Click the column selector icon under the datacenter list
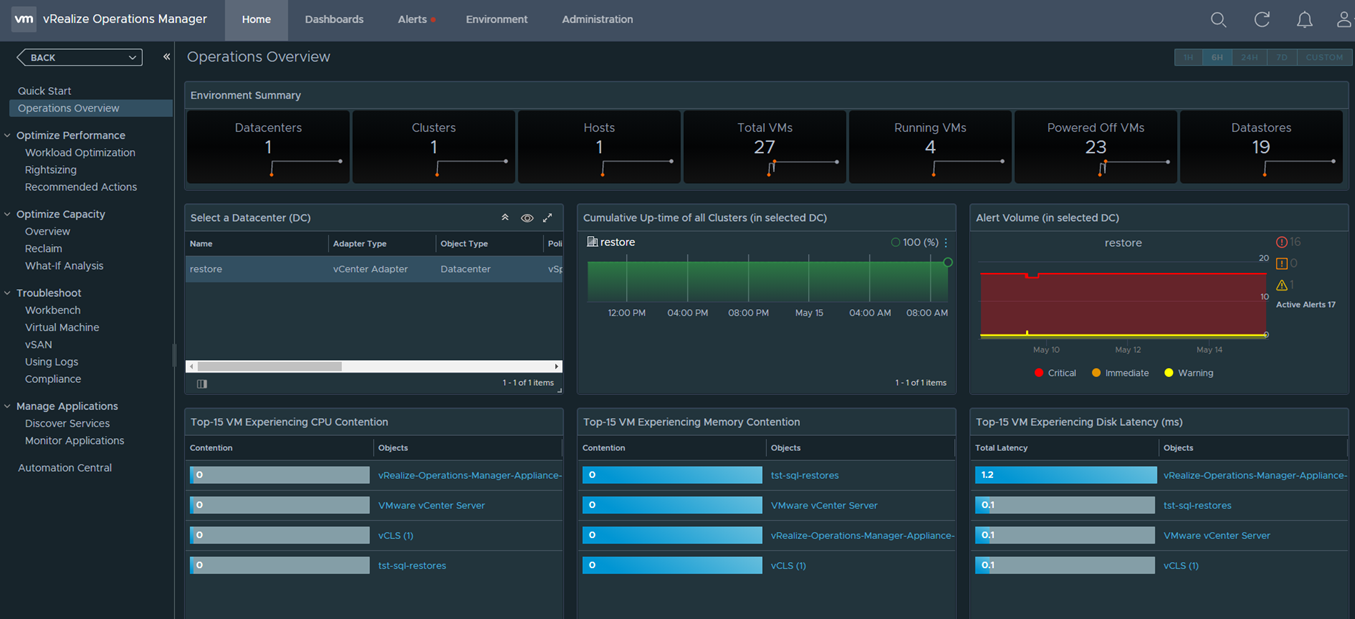Viewport: 1355px width, 619px height. (202, 383)
